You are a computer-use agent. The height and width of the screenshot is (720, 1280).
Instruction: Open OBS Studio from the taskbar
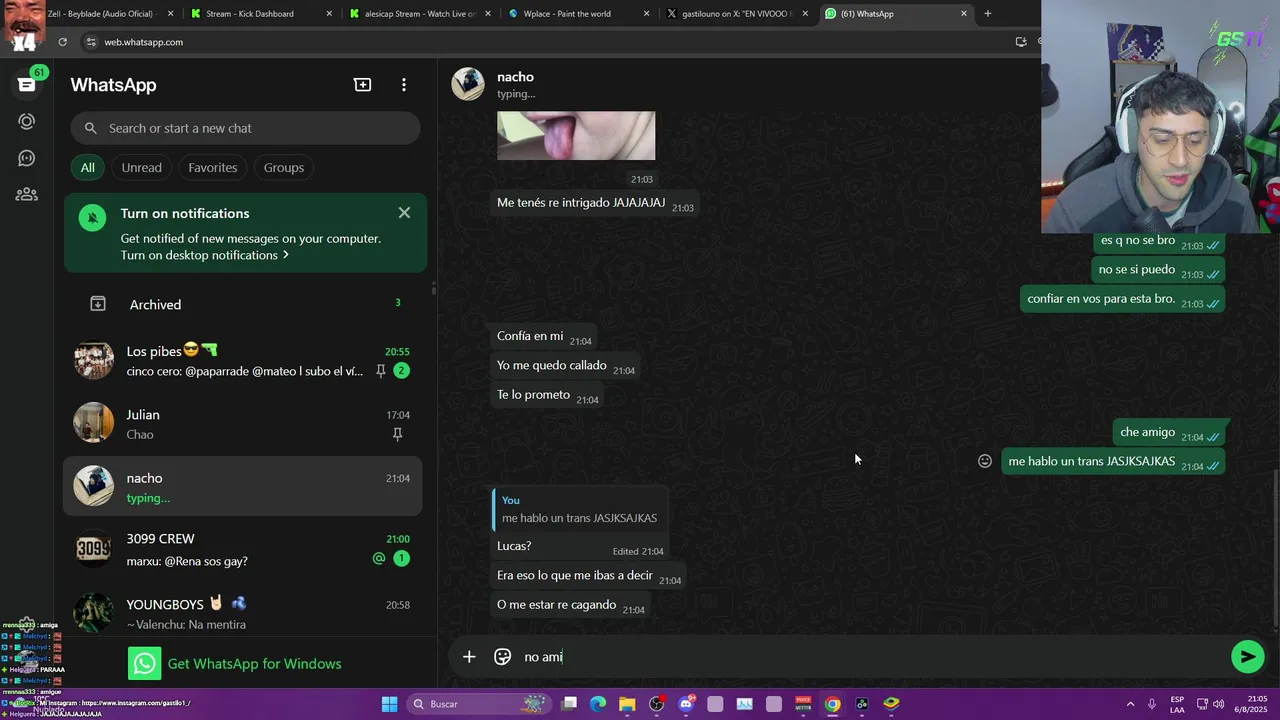coord(657,704)
